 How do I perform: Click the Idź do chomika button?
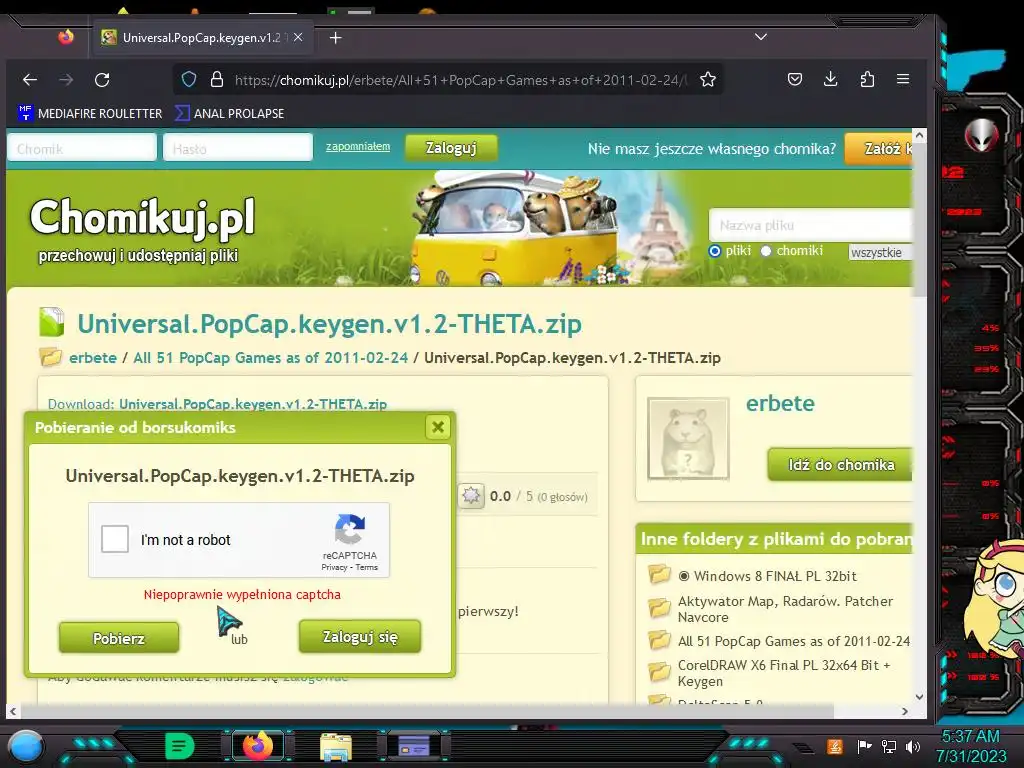[x=840, y=464]
